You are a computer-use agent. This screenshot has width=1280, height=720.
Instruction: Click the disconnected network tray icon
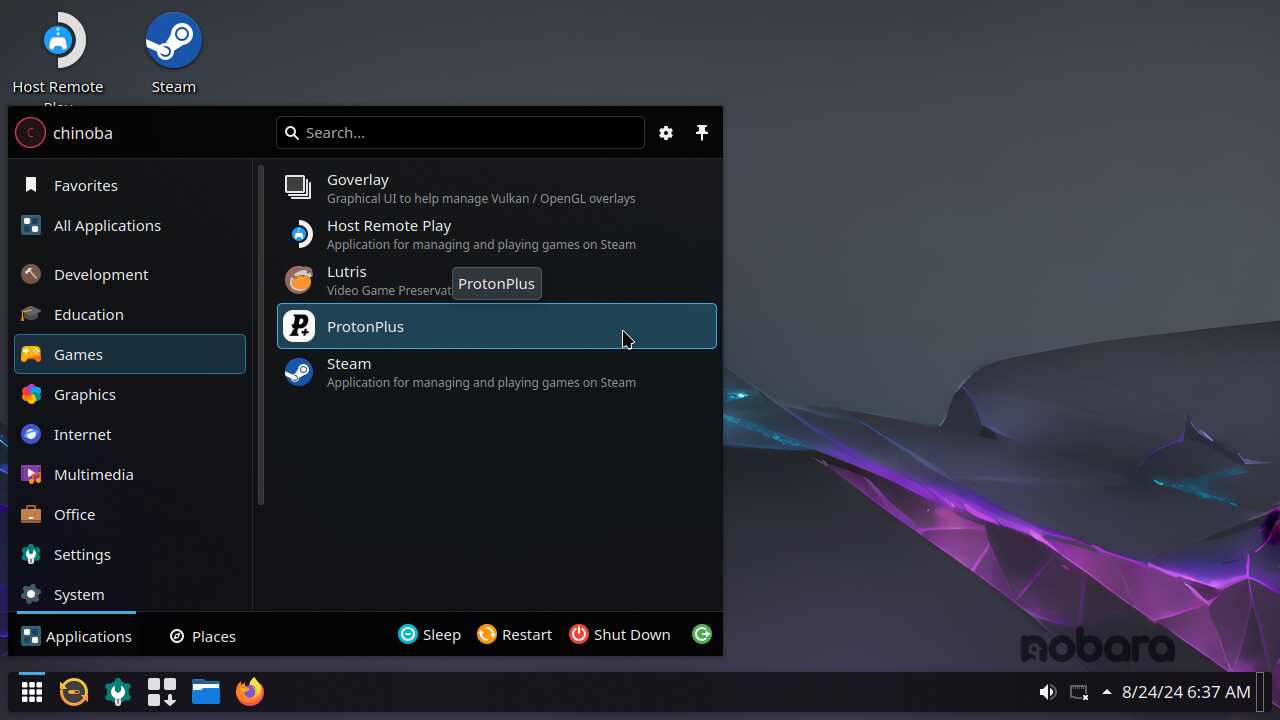click(1078, 692)
